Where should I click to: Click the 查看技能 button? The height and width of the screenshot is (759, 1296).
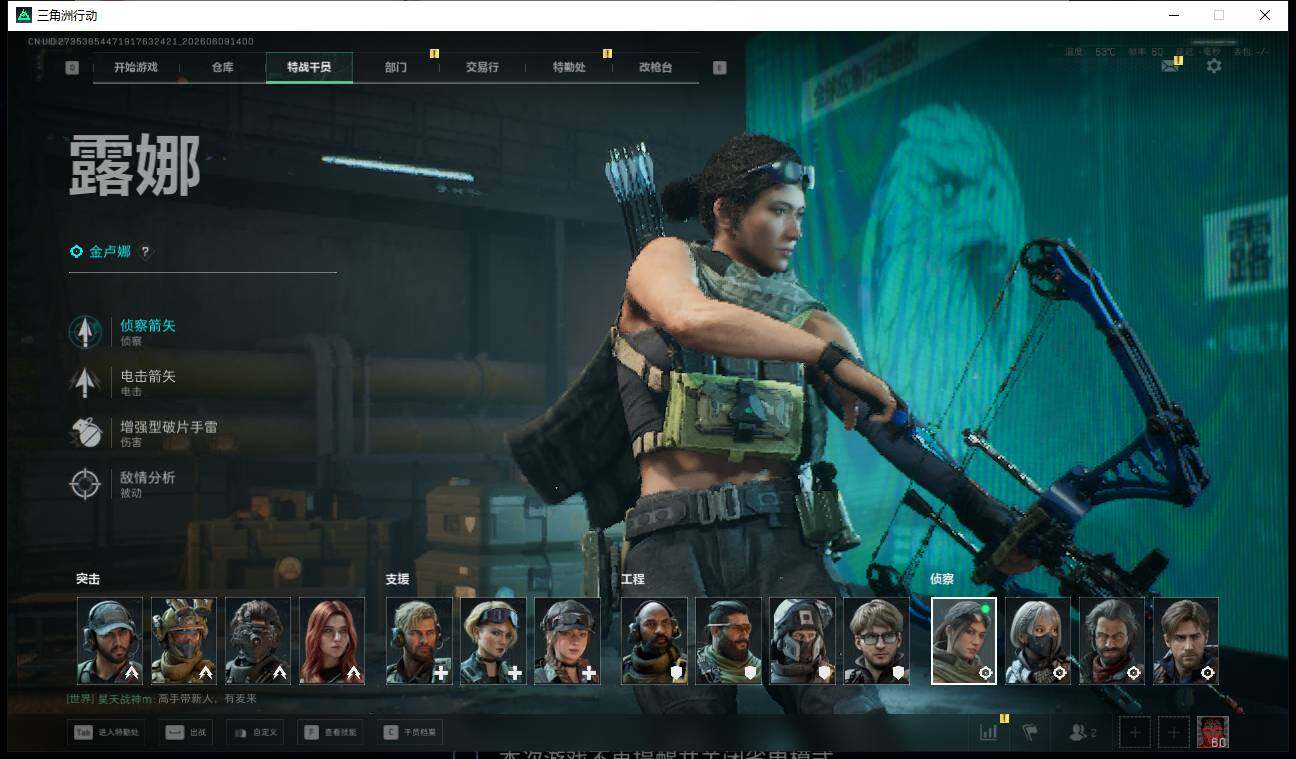pos(330,733)
